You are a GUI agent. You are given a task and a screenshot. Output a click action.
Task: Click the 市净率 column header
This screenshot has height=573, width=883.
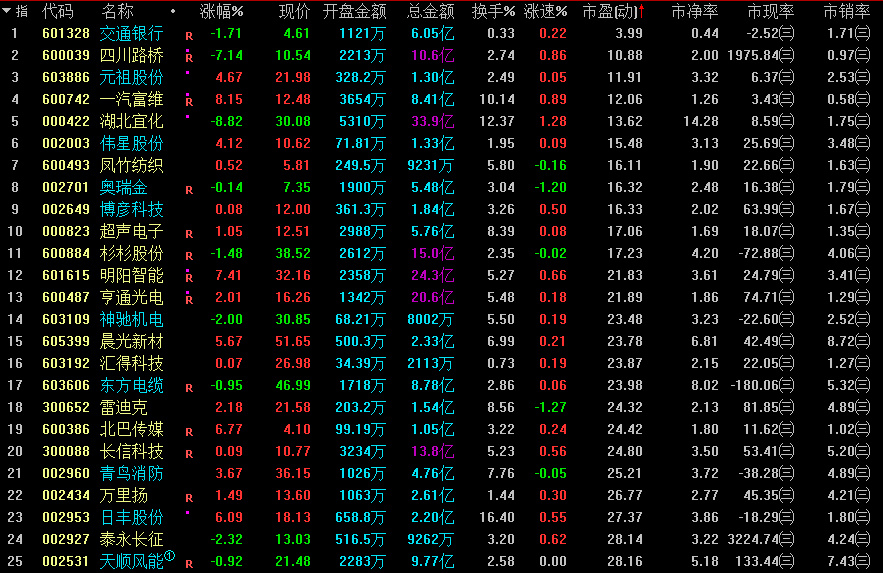click(x=695, y=11)
